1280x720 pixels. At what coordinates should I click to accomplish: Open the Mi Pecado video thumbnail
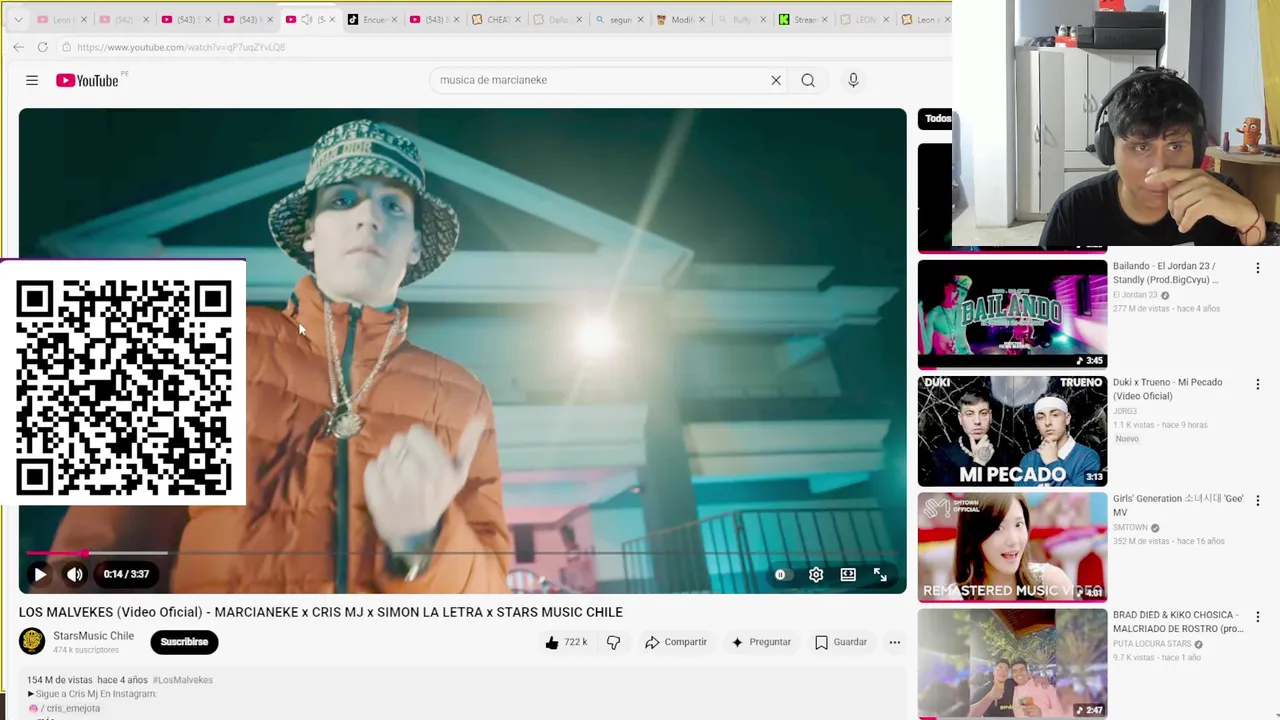(1012, 431)
